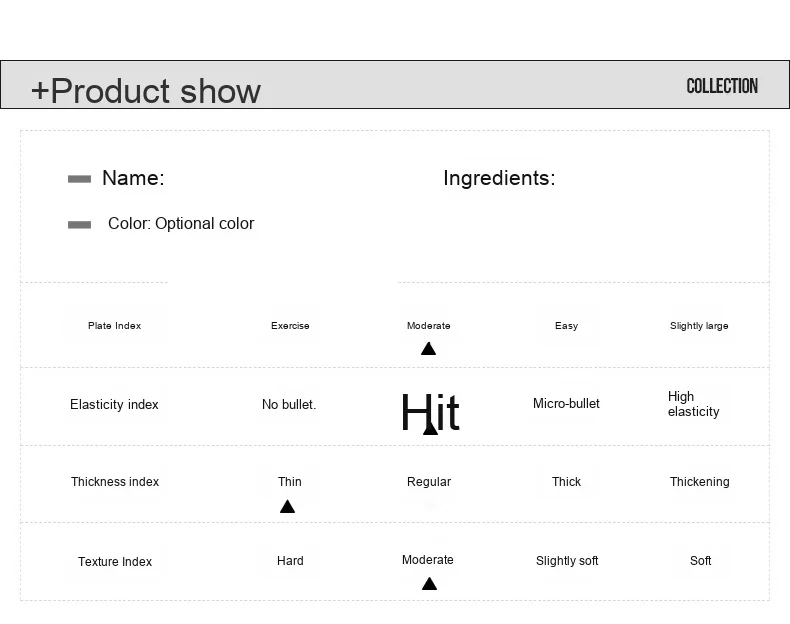The image size is (790, 624).
Task: Click the Elasticity index row label
Action: tap(114, 405)
